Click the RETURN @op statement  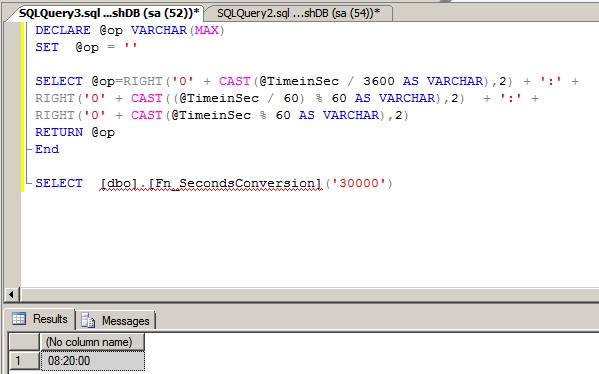(75, 132)
